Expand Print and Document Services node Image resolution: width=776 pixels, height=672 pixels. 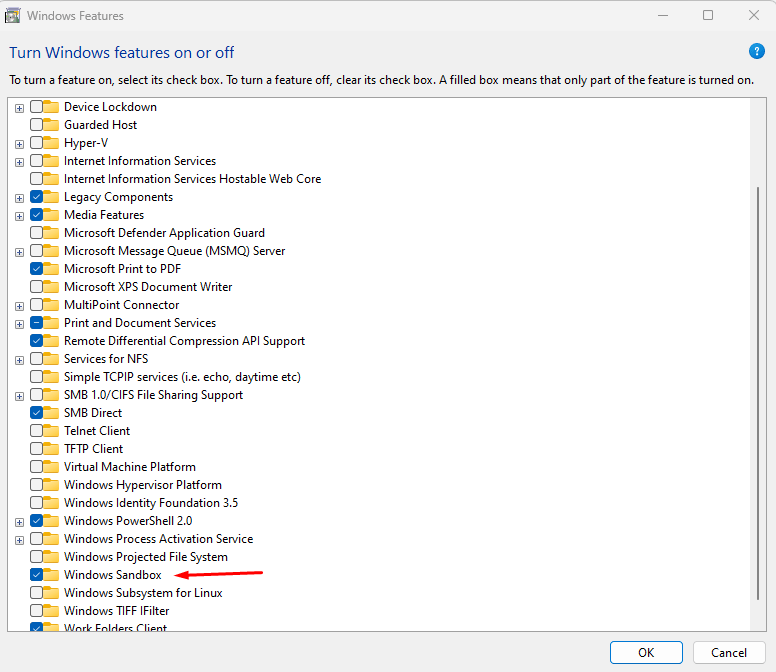[x=19, y=324]
